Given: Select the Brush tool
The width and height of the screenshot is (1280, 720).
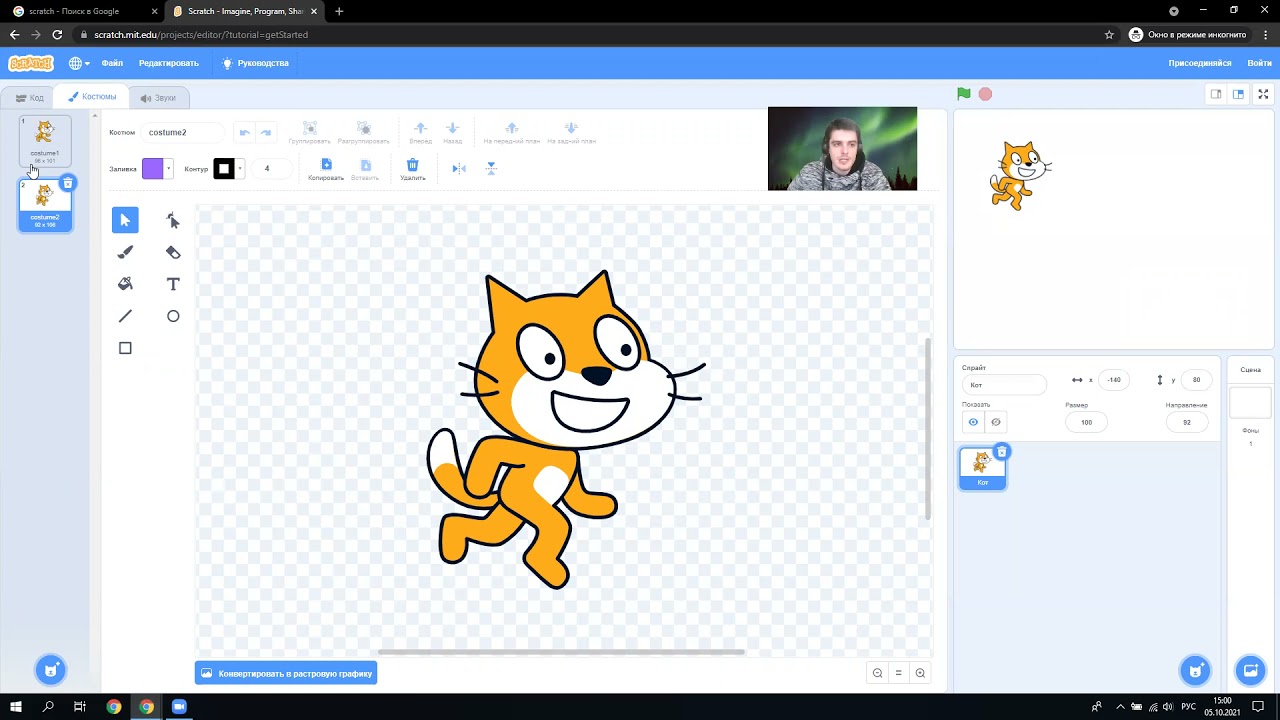Looking at the screenshot, I should (125, 252).
